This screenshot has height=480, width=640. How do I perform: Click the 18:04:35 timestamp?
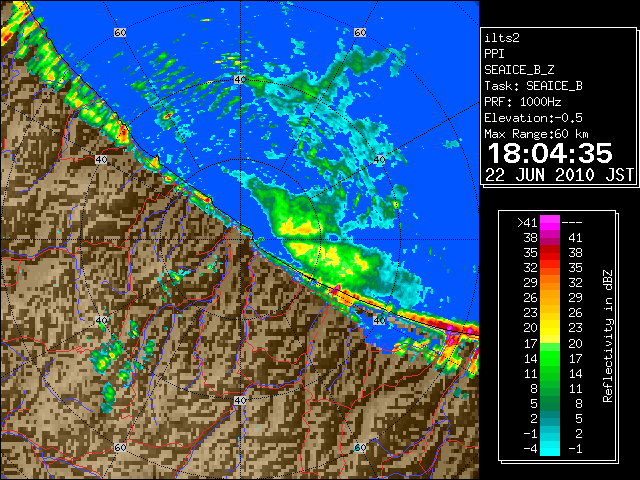[550, 153]
